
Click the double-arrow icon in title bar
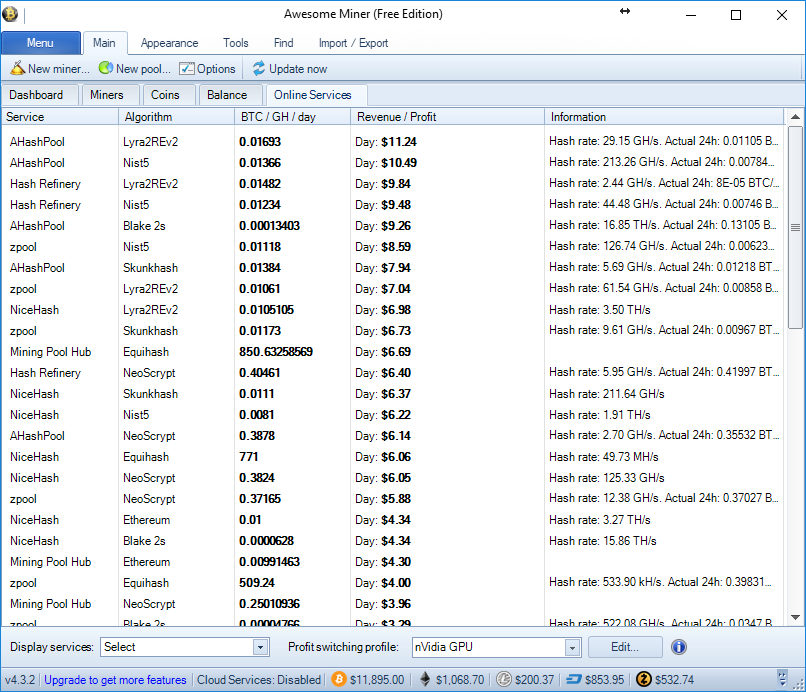pyautogui.click(x=625, y=11)
